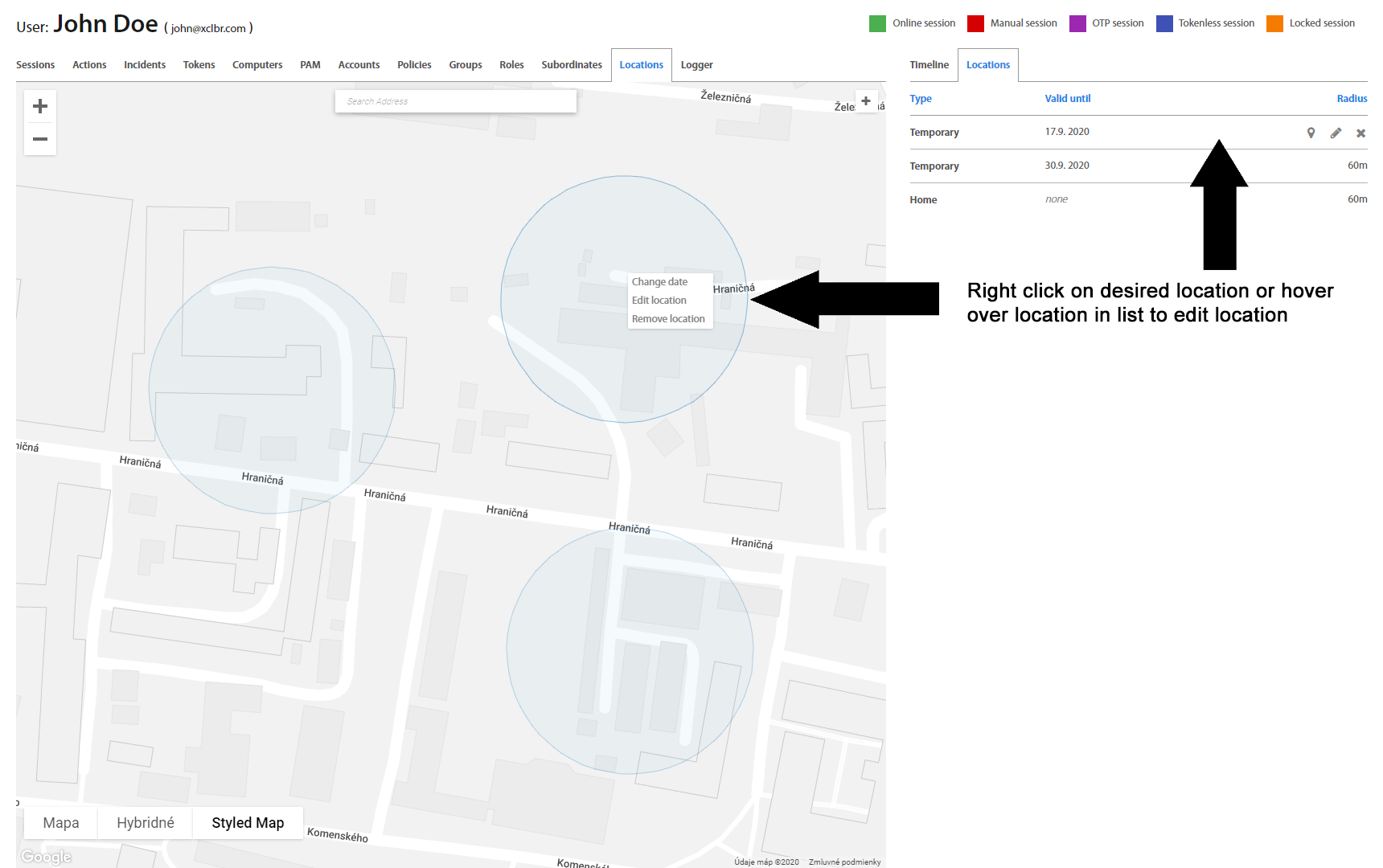Click the green Online session color swatch

coord(877,23)
